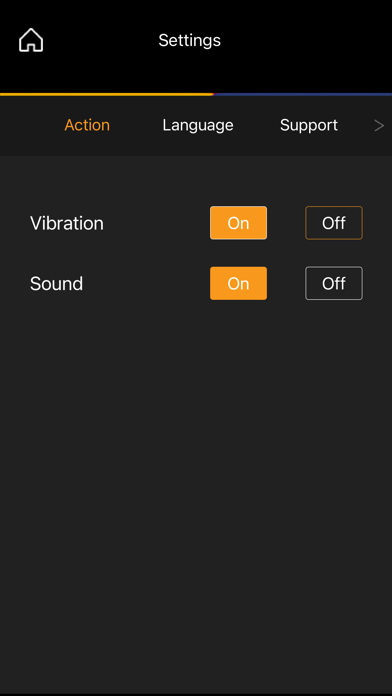
Task: Go to the home screen via house icon
Action: [31, 40]
